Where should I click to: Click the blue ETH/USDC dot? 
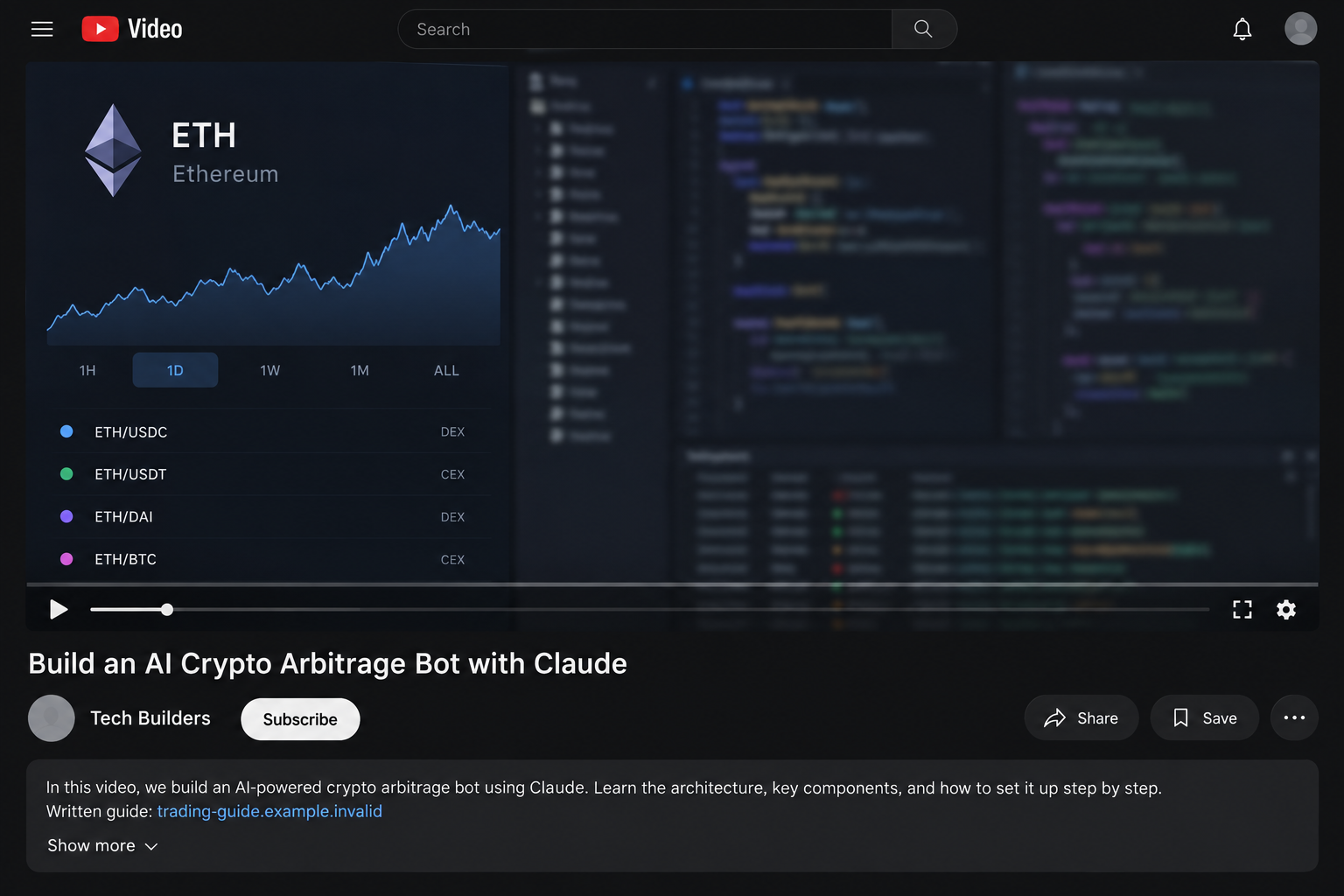(66, 431)
